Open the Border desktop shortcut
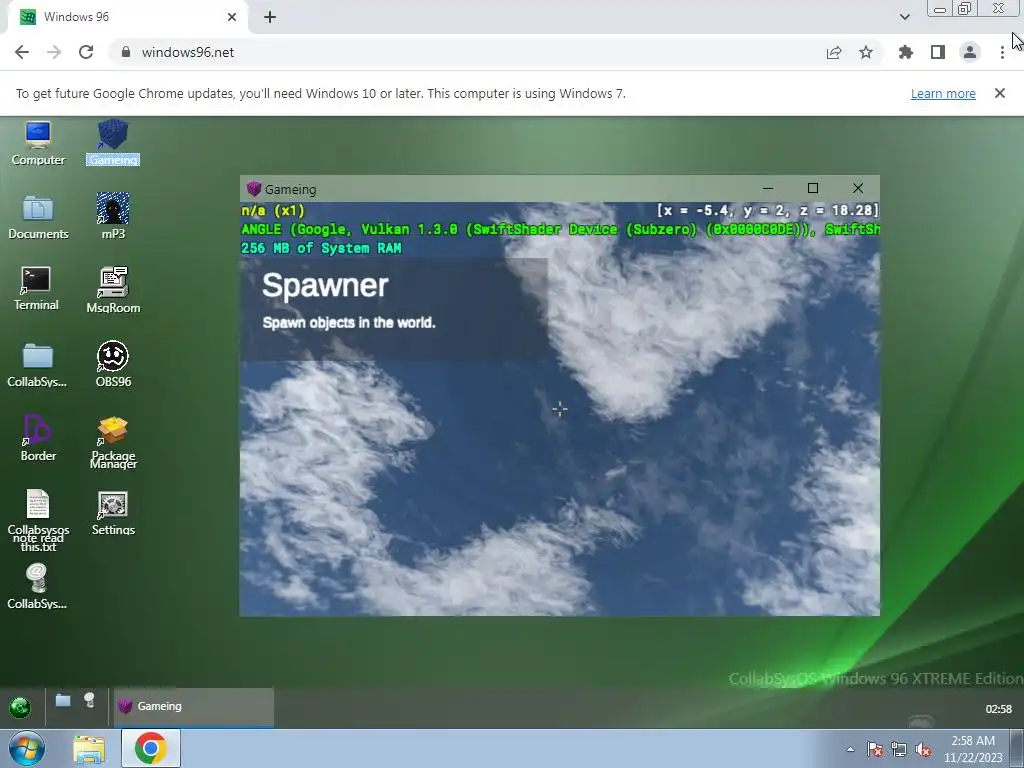The height and width of the screenshot is (768, 1024). tap(38, 438)
